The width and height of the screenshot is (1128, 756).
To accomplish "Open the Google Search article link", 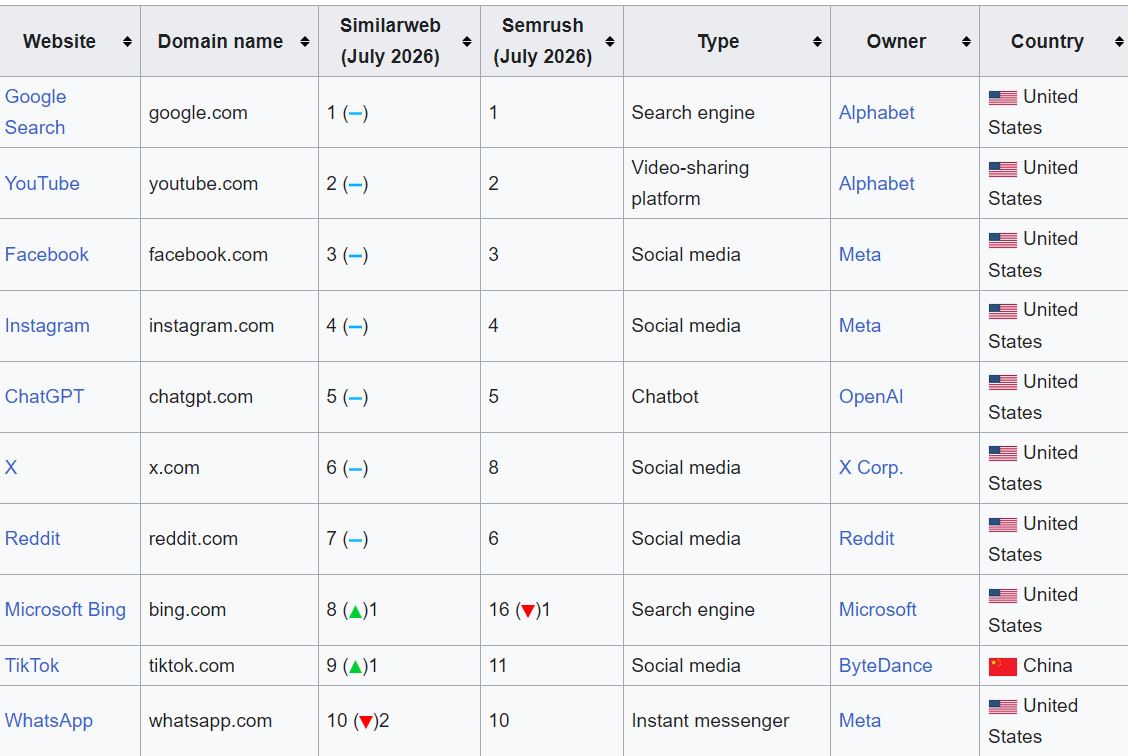I will [x=35, y=112].
